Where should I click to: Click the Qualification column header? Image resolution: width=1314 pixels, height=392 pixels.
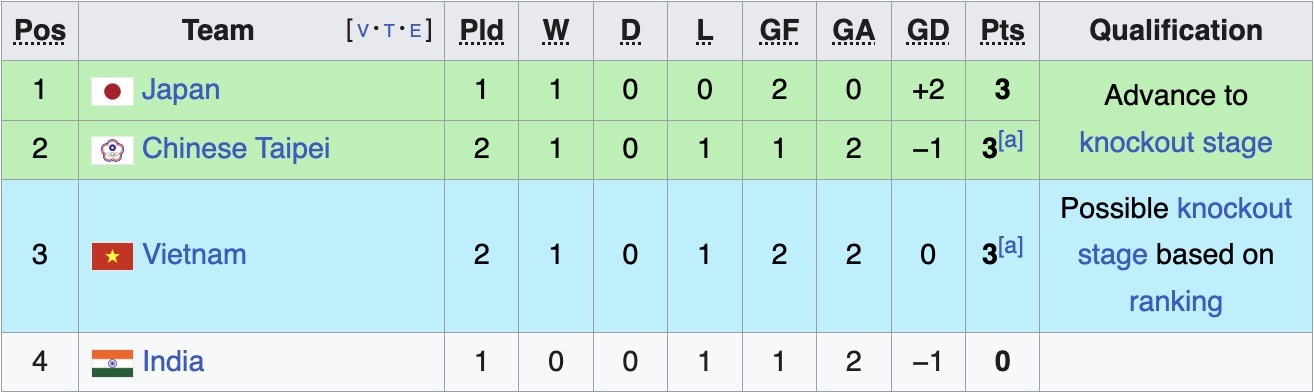[x=1176, y=32]
